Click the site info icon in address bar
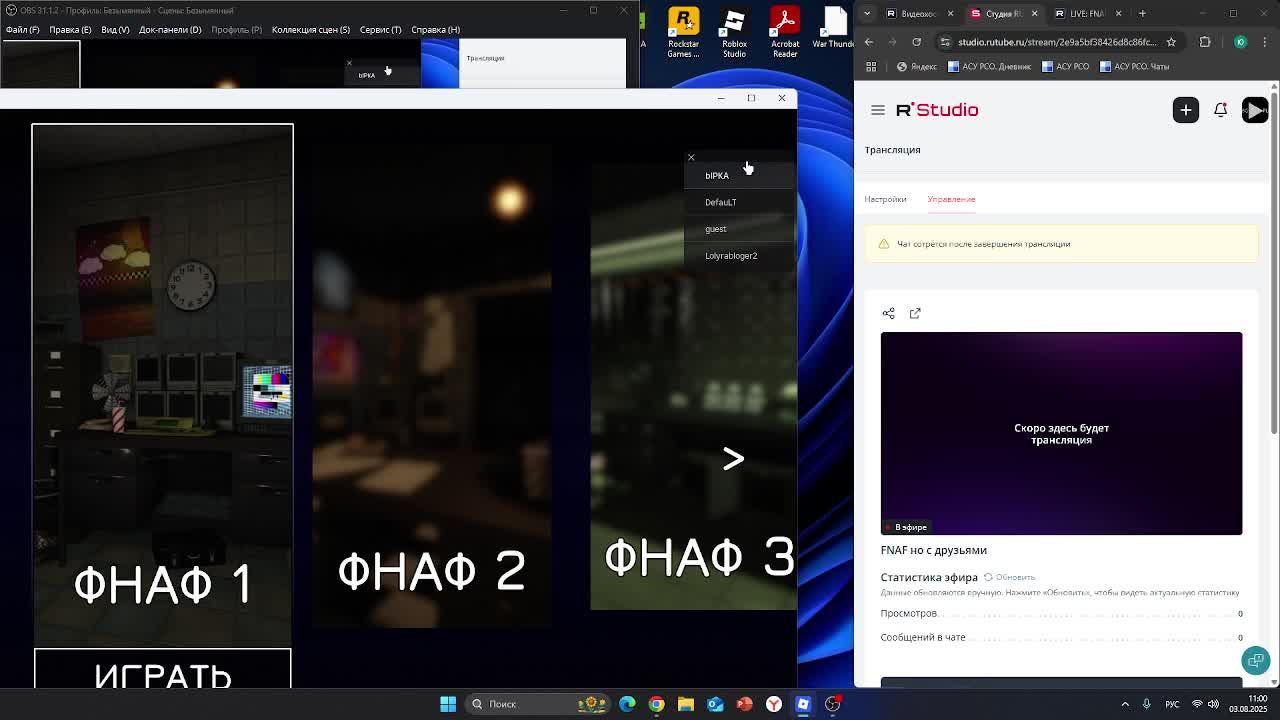This screenshot has height=720, width=1280. click(945, 42)
